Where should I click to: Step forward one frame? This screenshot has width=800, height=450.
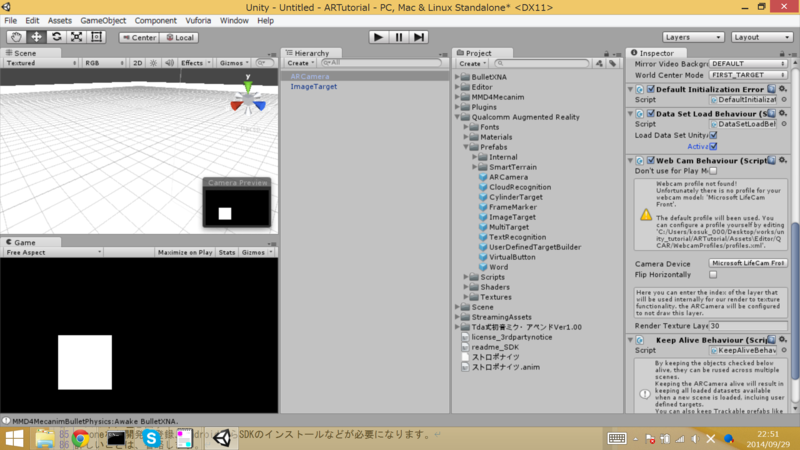418,37
